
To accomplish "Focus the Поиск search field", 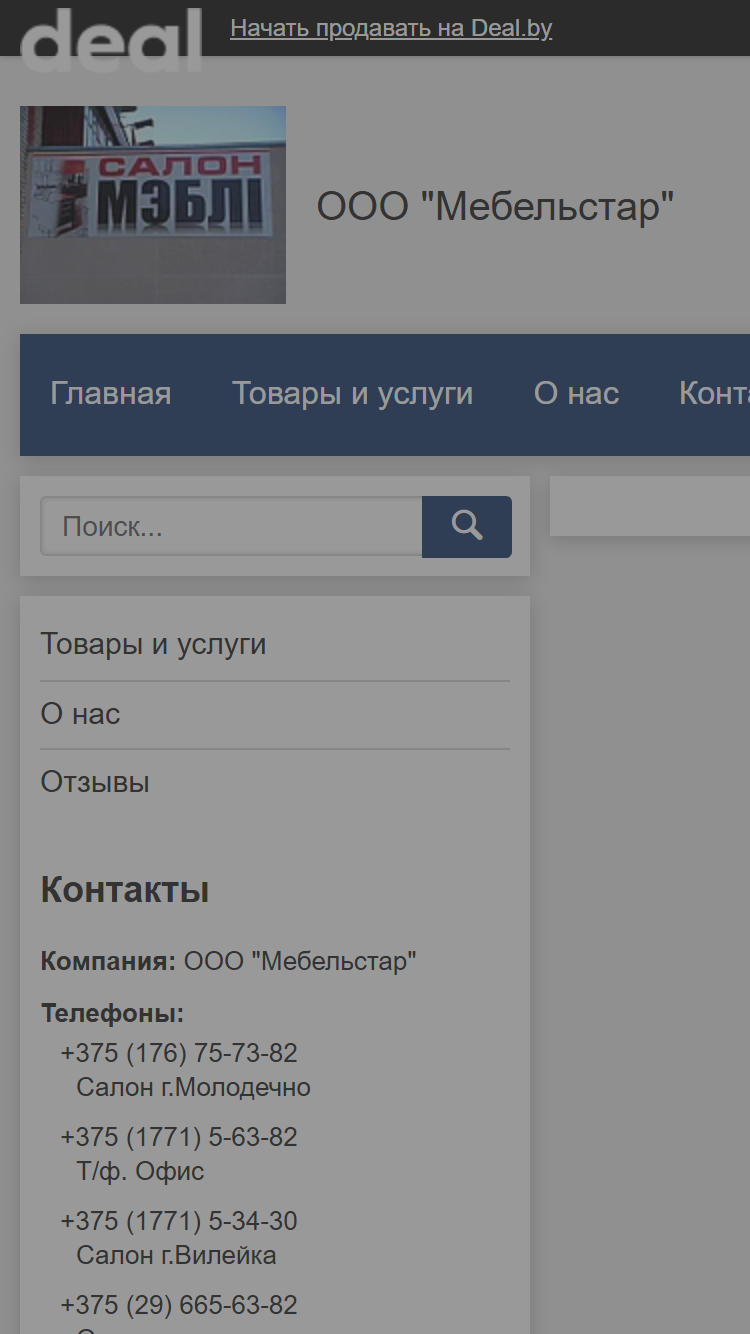I will tap(231, 527).
